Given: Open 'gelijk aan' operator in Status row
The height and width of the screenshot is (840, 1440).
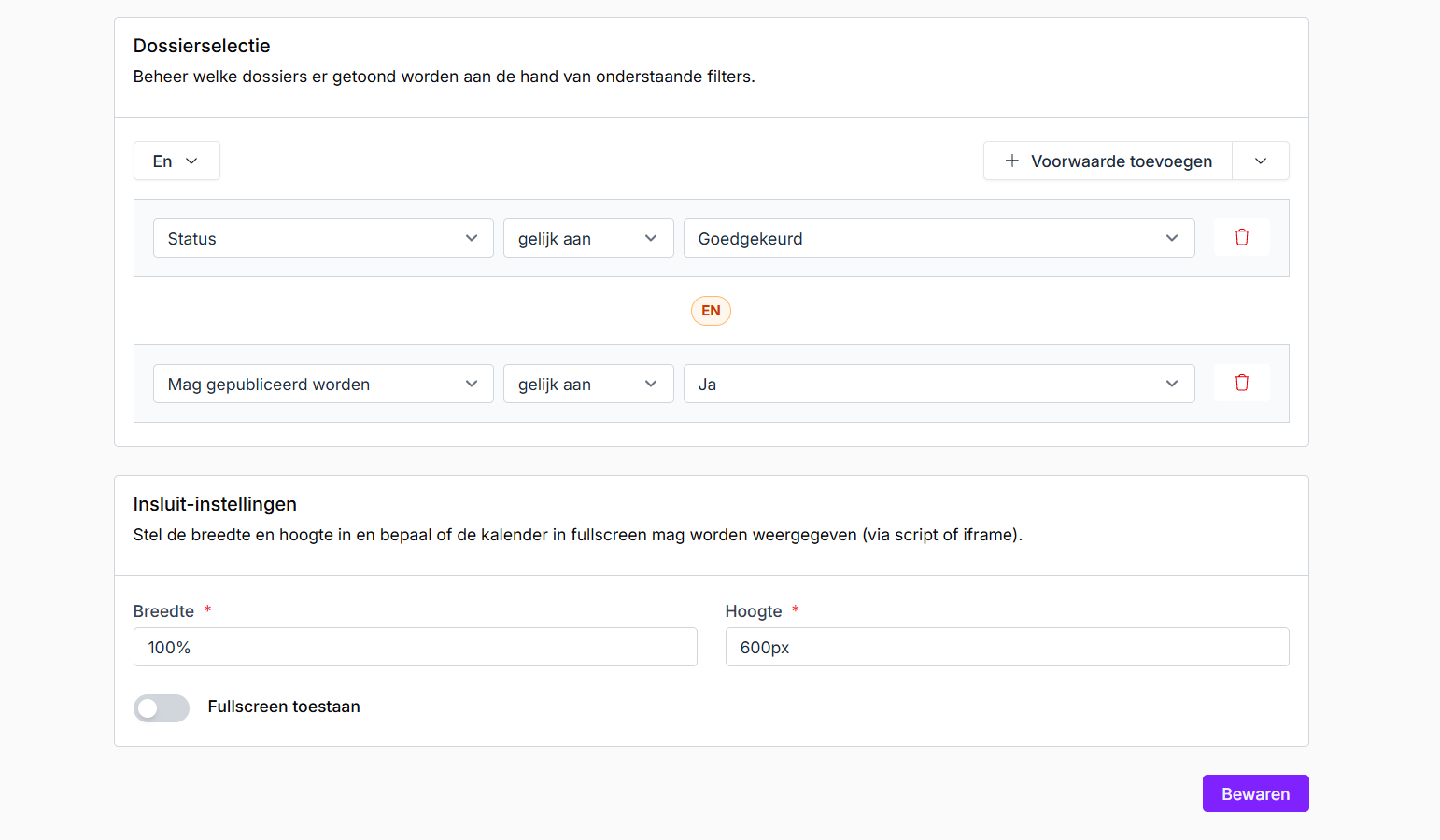Looking at the screenshot, I should click(x=587, y=239).
